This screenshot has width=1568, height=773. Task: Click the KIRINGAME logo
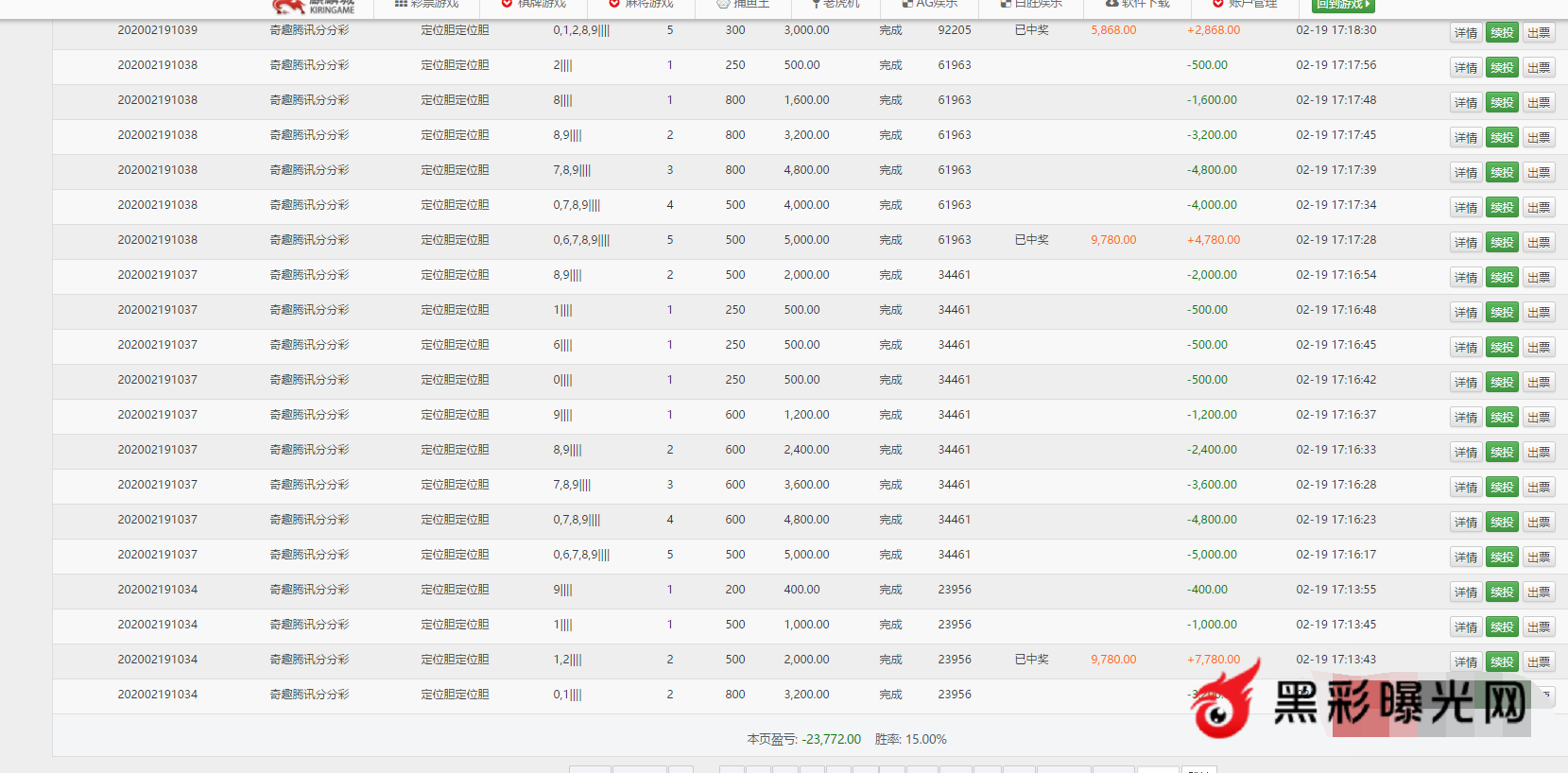tap(314, 7)
